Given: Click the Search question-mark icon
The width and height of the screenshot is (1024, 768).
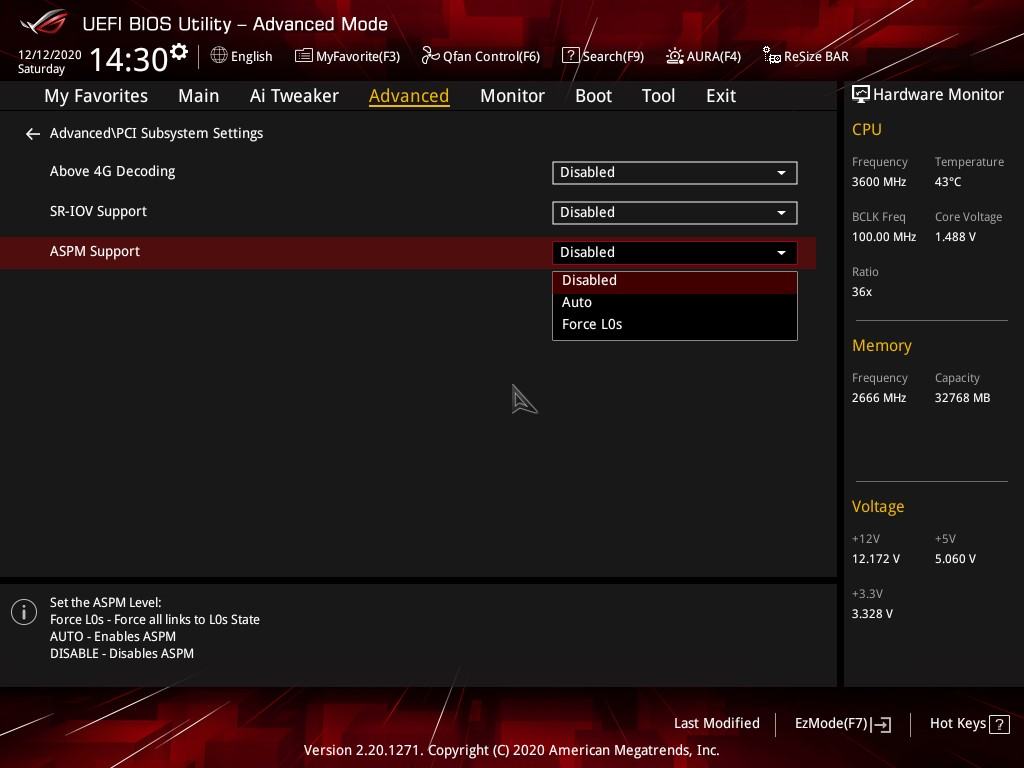Looking at the screenshot, I should coord(570,56).
